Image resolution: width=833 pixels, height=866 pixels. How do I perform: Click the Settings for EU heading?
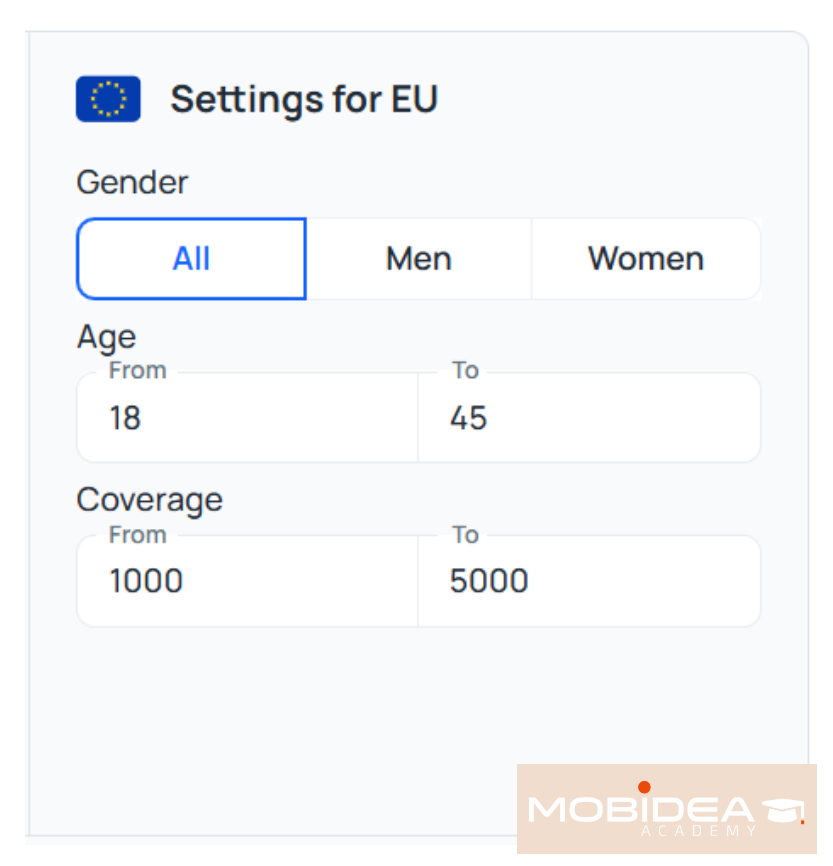click(304, 98)
